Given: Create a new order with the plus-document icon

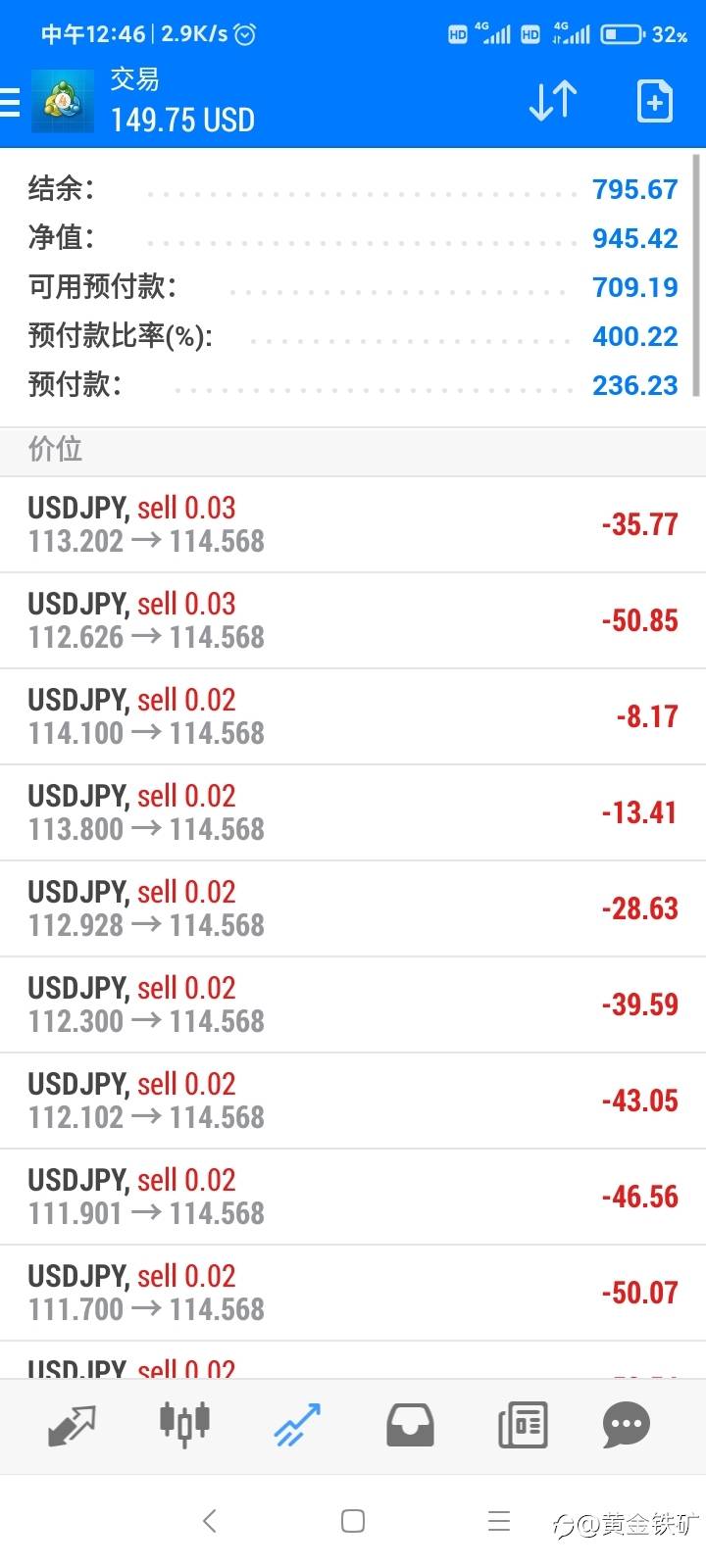Looking at the screenshot, I should [654, 101].
